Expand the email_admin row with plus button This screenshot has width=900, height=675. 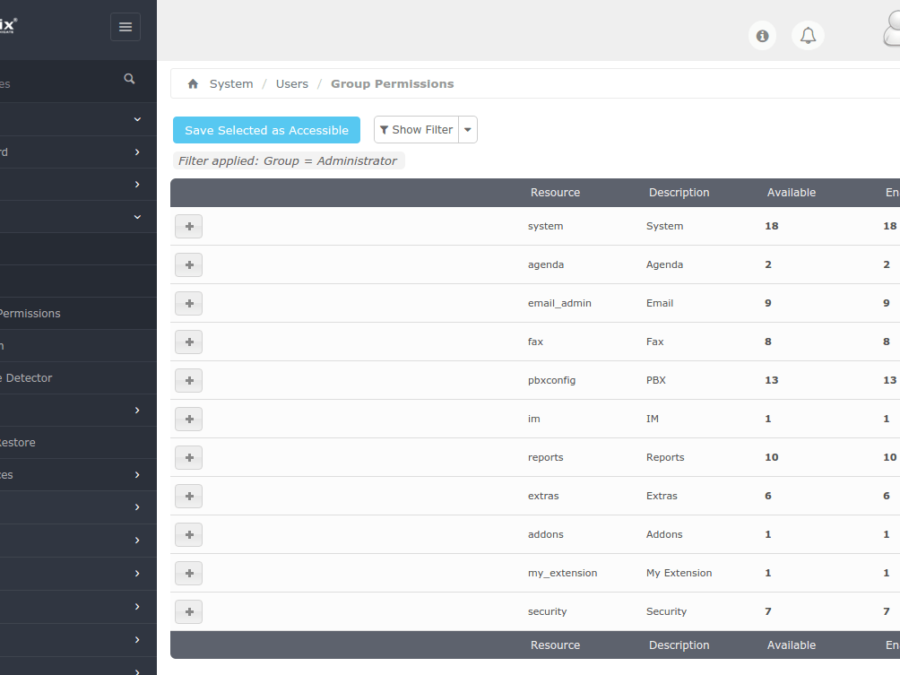(x=188, y=303)
